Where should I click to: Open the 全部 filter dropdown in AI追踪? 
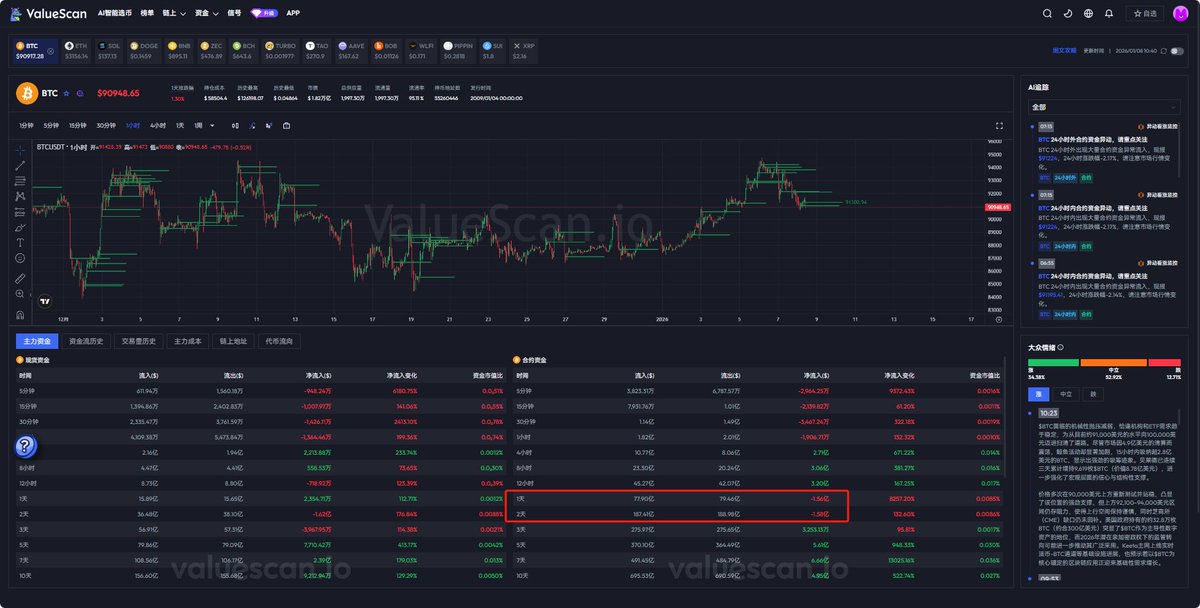tap(1104, 106)
